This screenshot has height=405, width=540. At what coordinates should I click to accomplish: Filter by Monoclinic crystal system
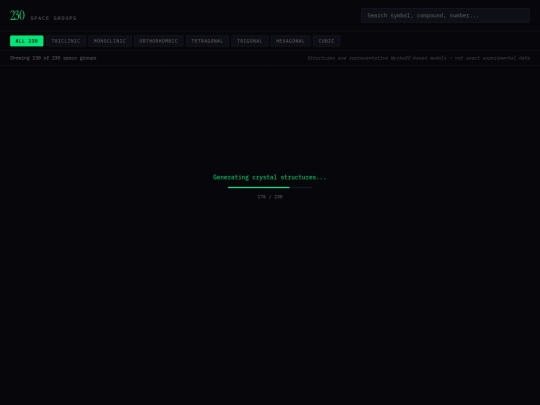click(x=110, y=41)
